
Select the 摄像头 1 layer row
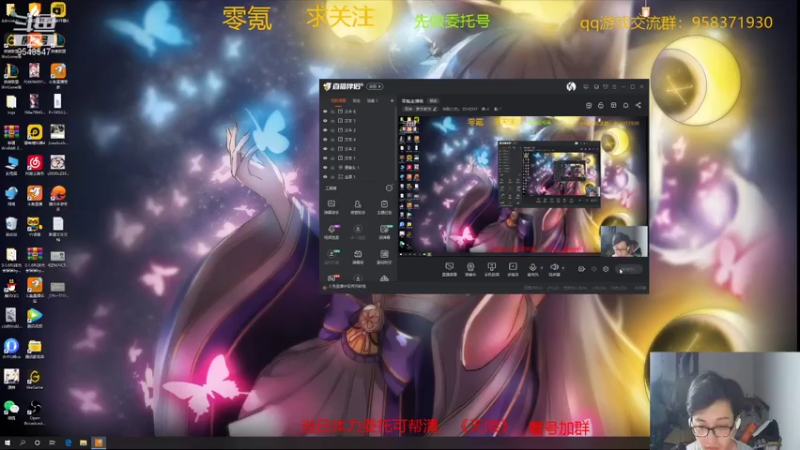click(359, 167)
